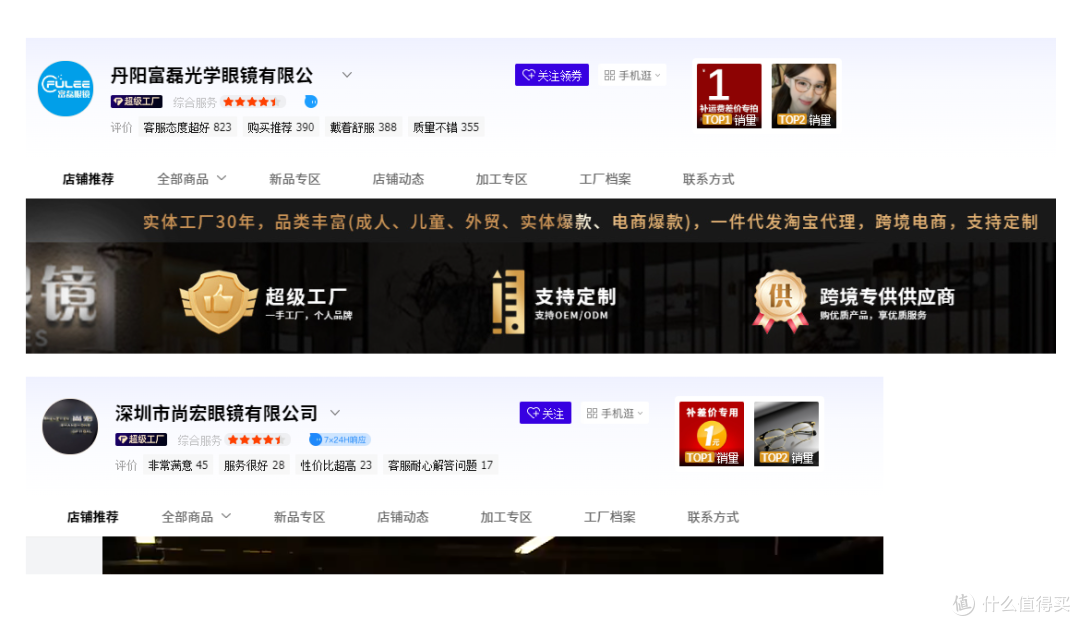Expand 深圳市尚宏眼镜有限公司 name dropdown

pos(335,413)
